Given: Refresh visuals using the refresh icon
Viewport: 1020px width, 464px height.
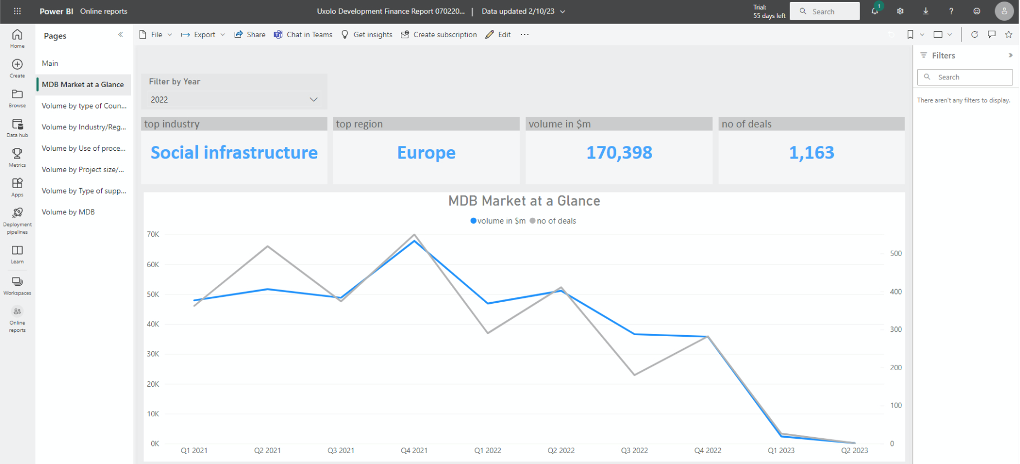Looking at the screenshot, I should 974,34.
